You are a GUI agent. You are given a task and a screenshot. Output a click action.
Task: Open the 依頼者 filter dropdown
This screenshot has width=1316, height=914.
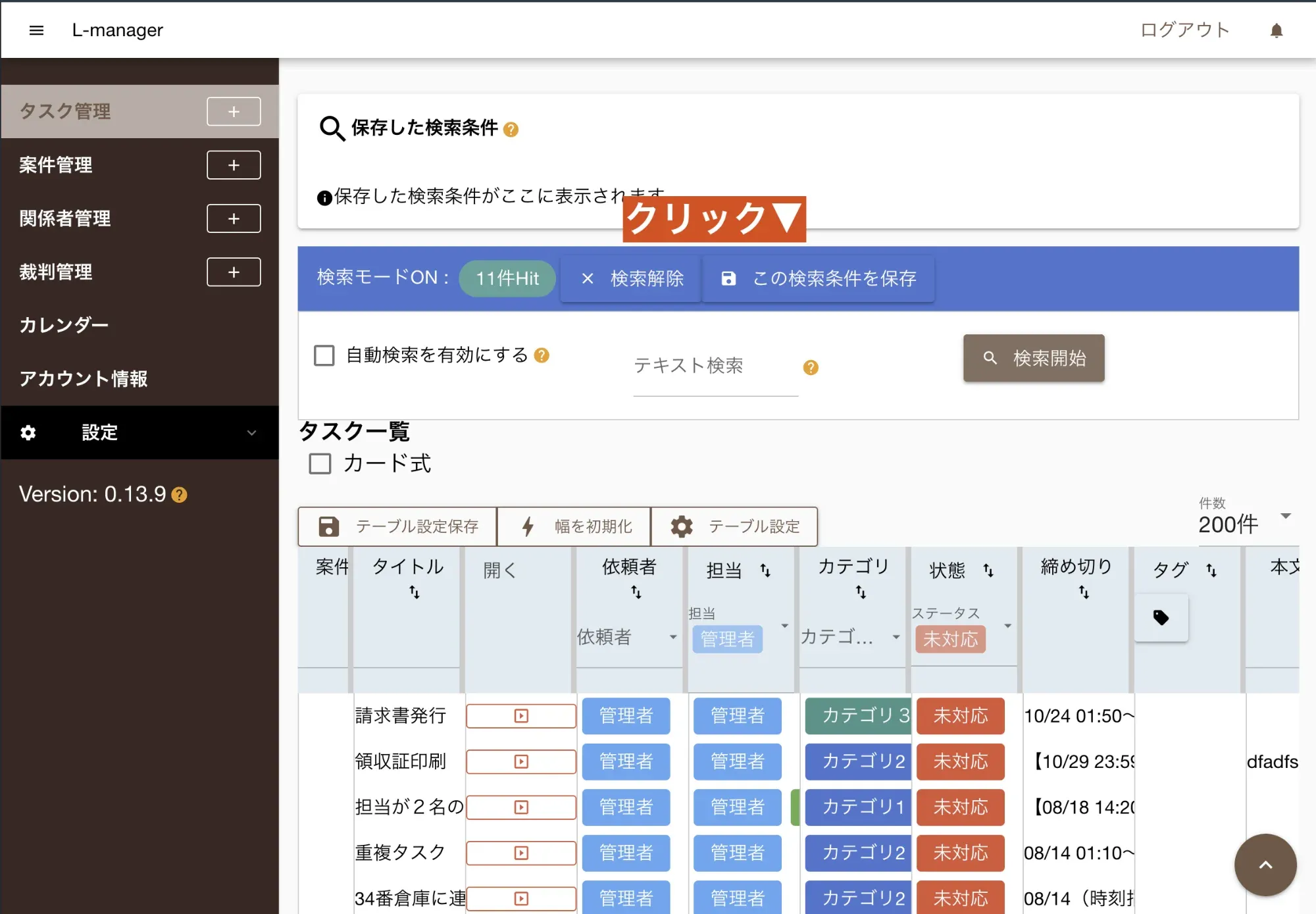pos(673,637)
